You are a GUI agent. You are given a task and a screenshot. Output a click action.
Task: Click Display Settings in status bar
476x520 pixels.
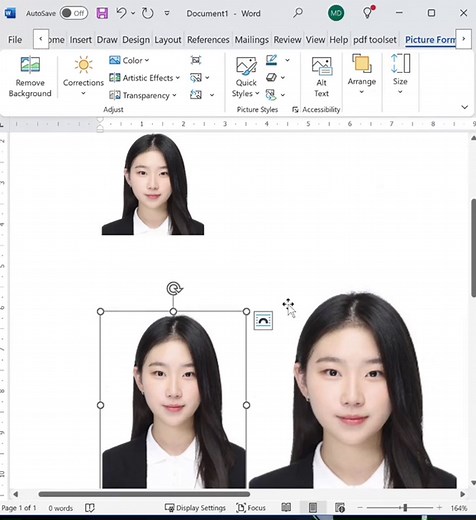[x=195, y=508]
